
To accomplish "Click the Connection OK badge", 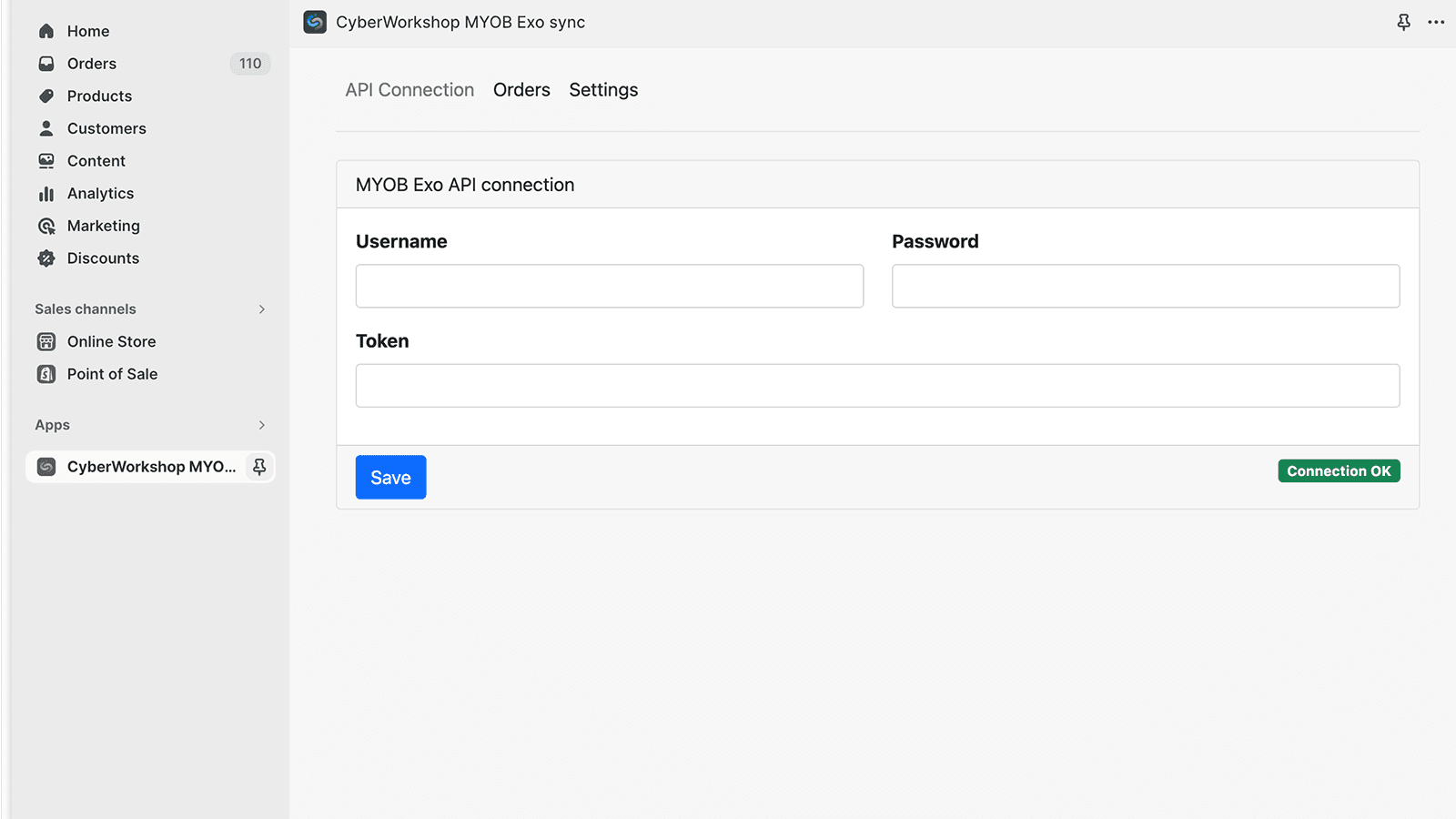I will click(1339, 470).
